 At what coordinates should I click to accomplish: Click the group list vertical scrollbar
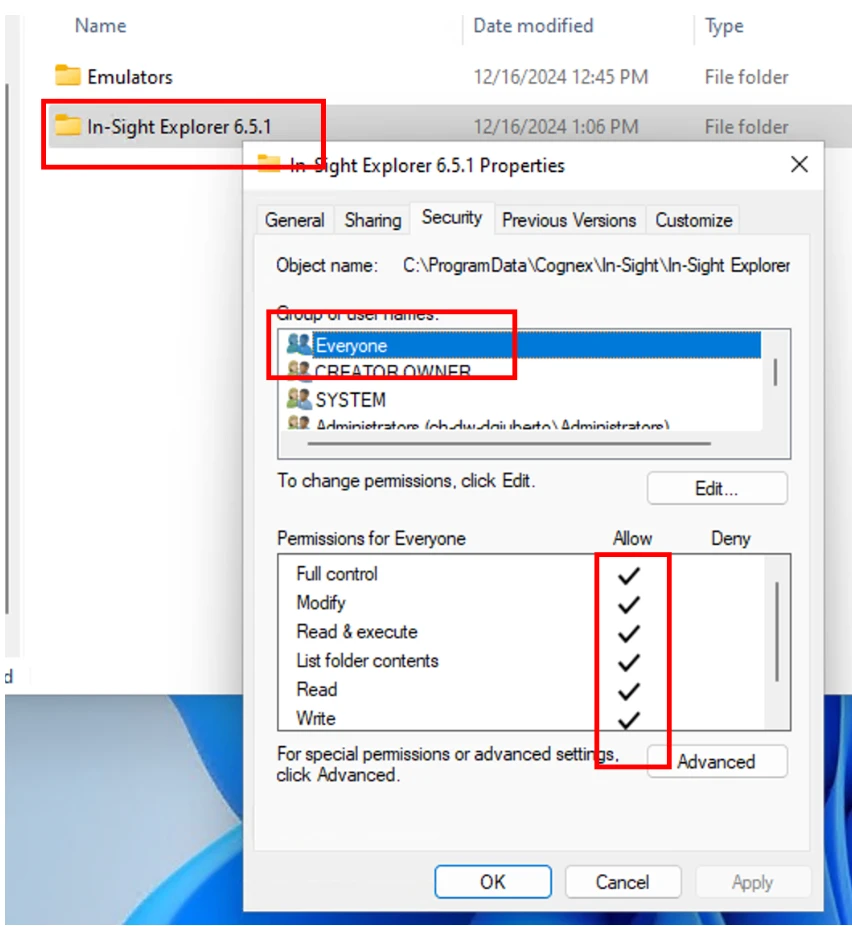775,372
